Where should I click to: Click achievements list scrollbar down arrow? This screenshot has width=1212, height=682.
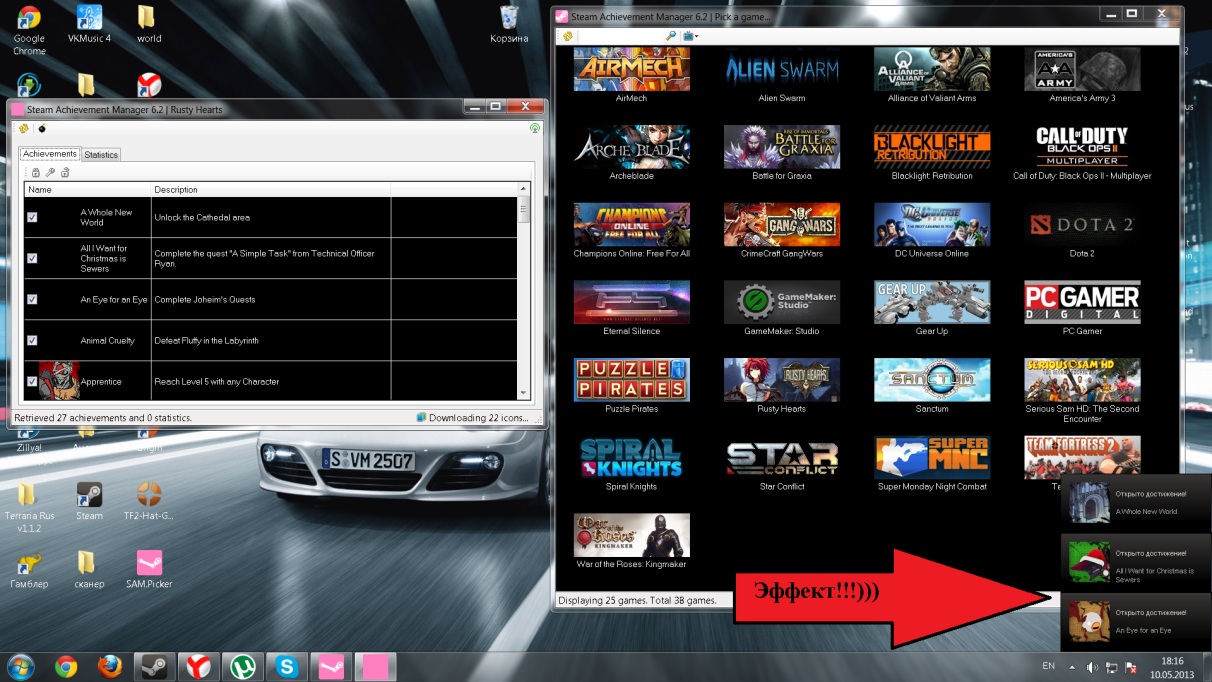pyautogui.click(x=523, y=392)
